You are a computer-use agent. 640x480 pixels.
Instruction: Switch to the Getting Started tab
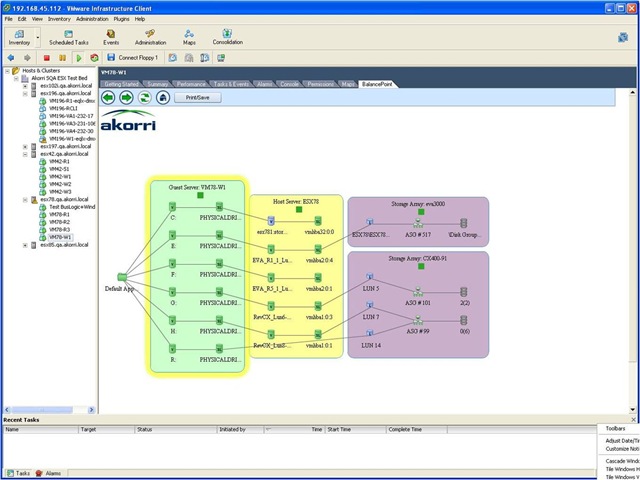pyautogui.click(x=122, y=84)
